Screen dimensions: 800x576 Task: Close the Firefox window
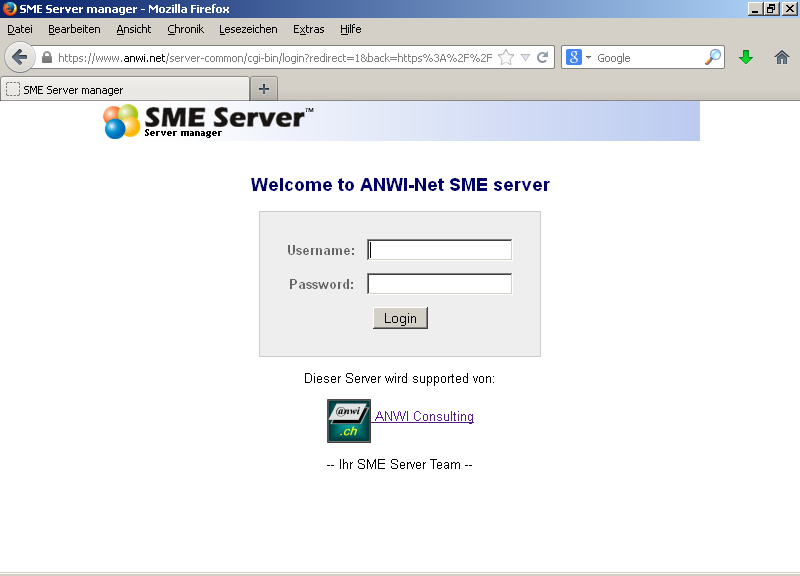(789, 9)
